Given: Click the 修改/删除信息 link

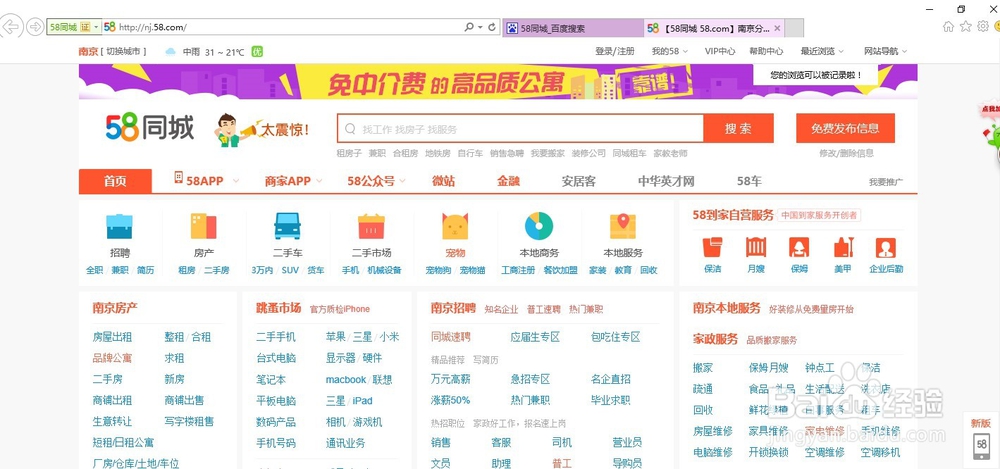Looking at the screenshot, I should (846, 153).
